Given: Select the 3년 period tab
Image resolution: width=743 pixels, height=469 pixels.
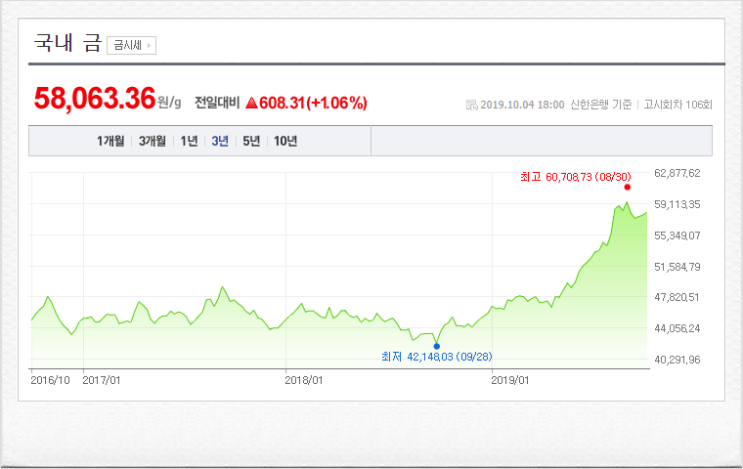Looking at the screenshot, I should click(x=220, y=141).
